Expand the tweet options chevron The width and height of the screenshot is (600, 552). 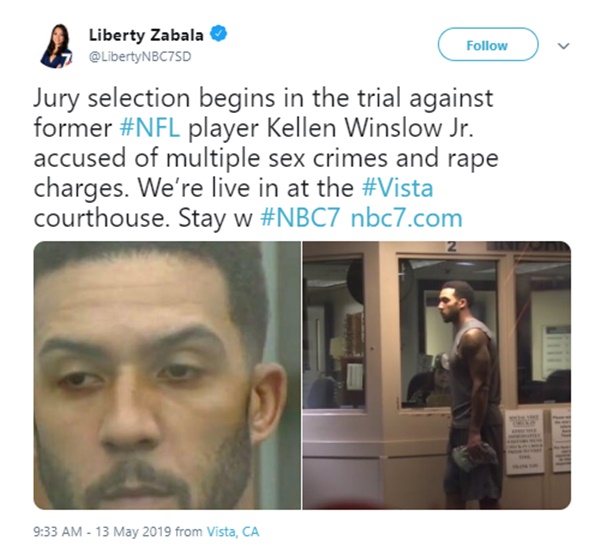coord(564,46)
